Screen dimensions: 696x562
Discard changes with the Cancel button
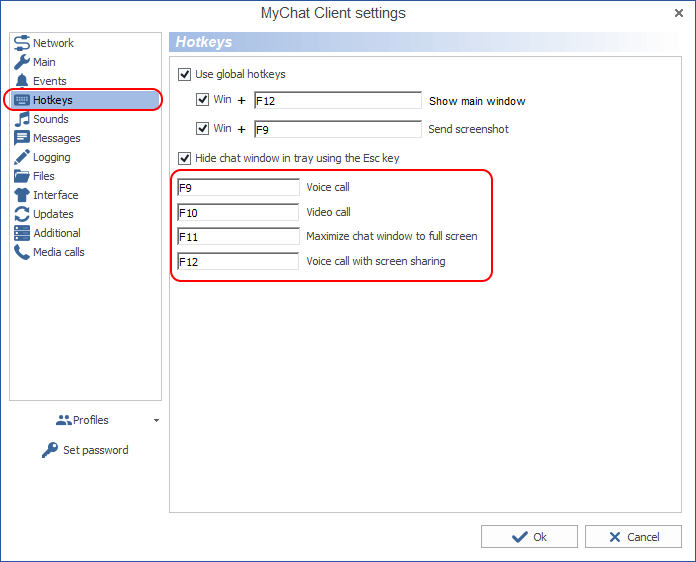(x=633, y=537)
